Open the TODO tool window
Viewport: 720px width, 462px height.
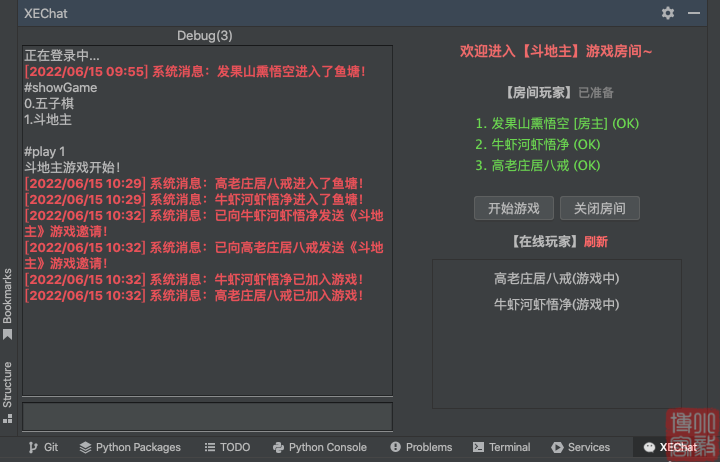point(227,447)
